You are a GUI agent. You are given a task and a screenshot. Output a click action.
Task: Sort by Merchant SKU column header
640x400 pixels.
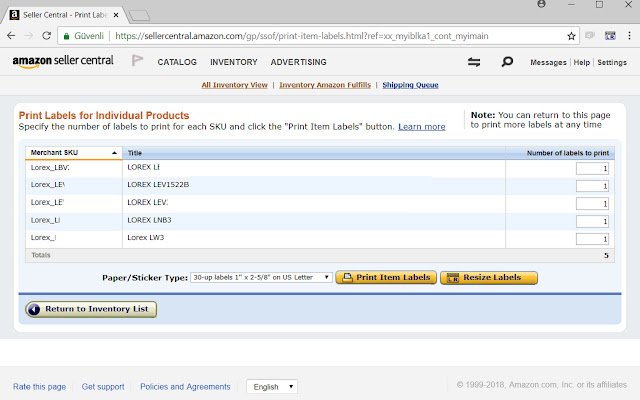pyautogui.click(x=74, y=153)
